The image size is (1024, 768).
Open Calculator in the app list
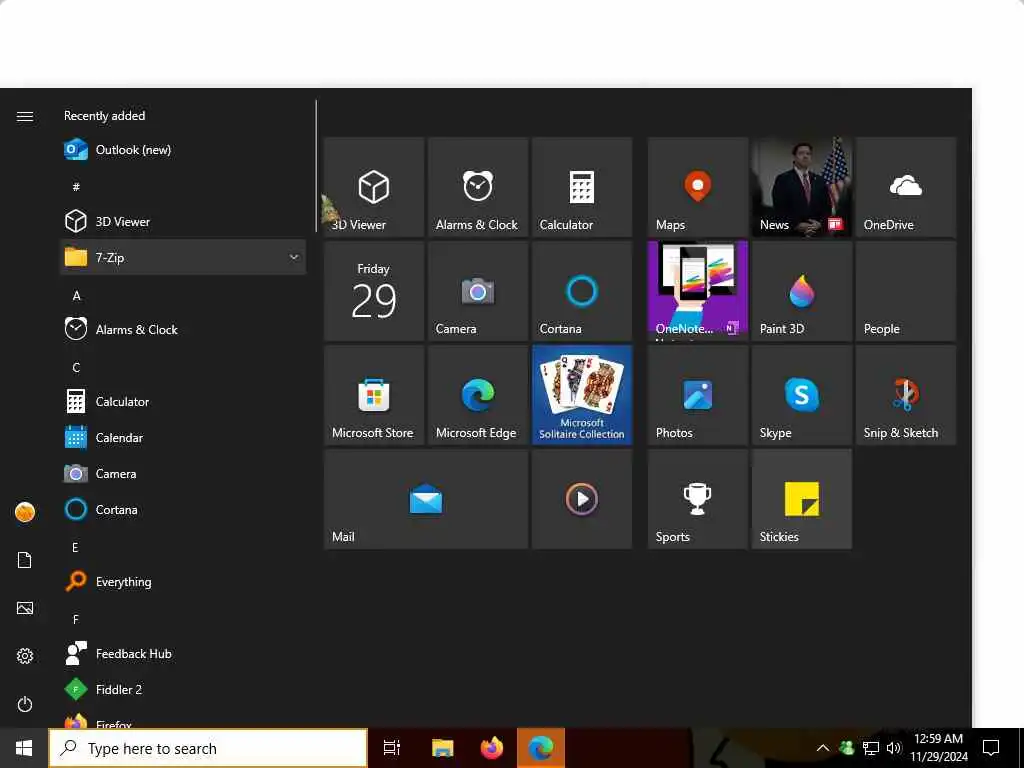click(x=183, y=401)
